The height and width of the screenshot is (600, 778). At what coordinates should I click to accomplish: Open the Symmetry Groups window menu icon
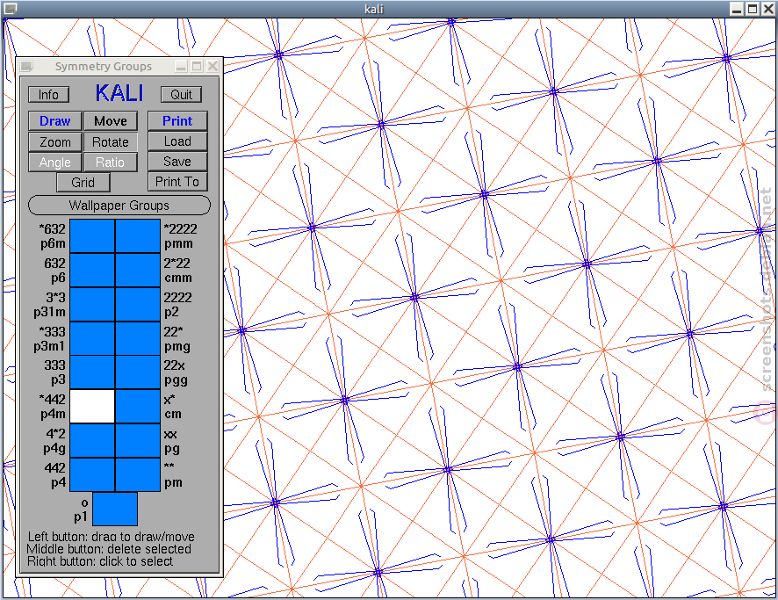tap(26, 66)
